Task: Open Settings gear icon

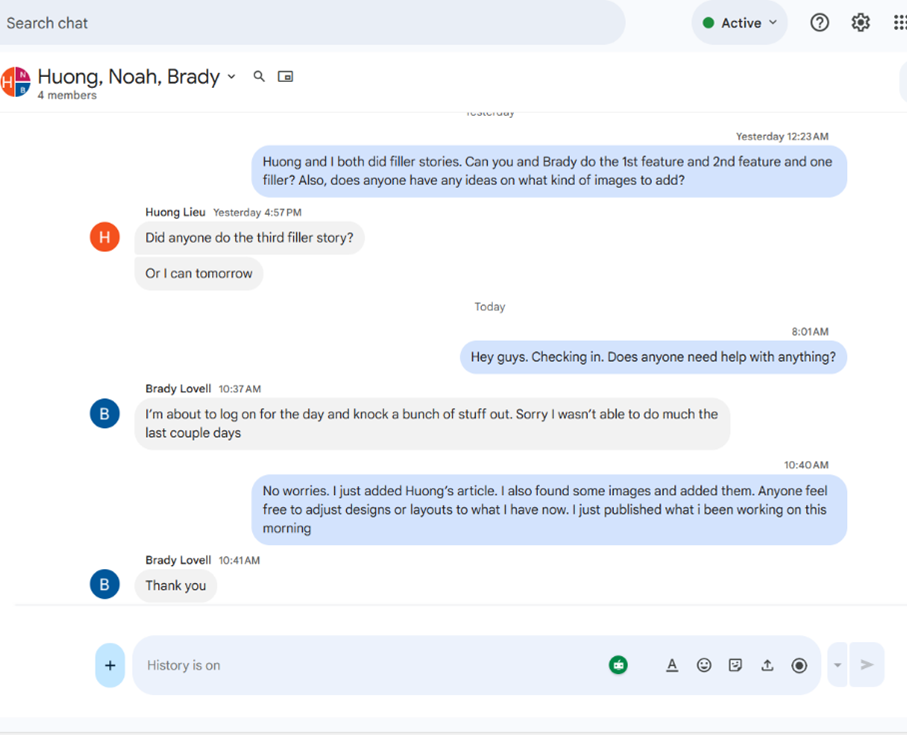Action: coord(860,23)
